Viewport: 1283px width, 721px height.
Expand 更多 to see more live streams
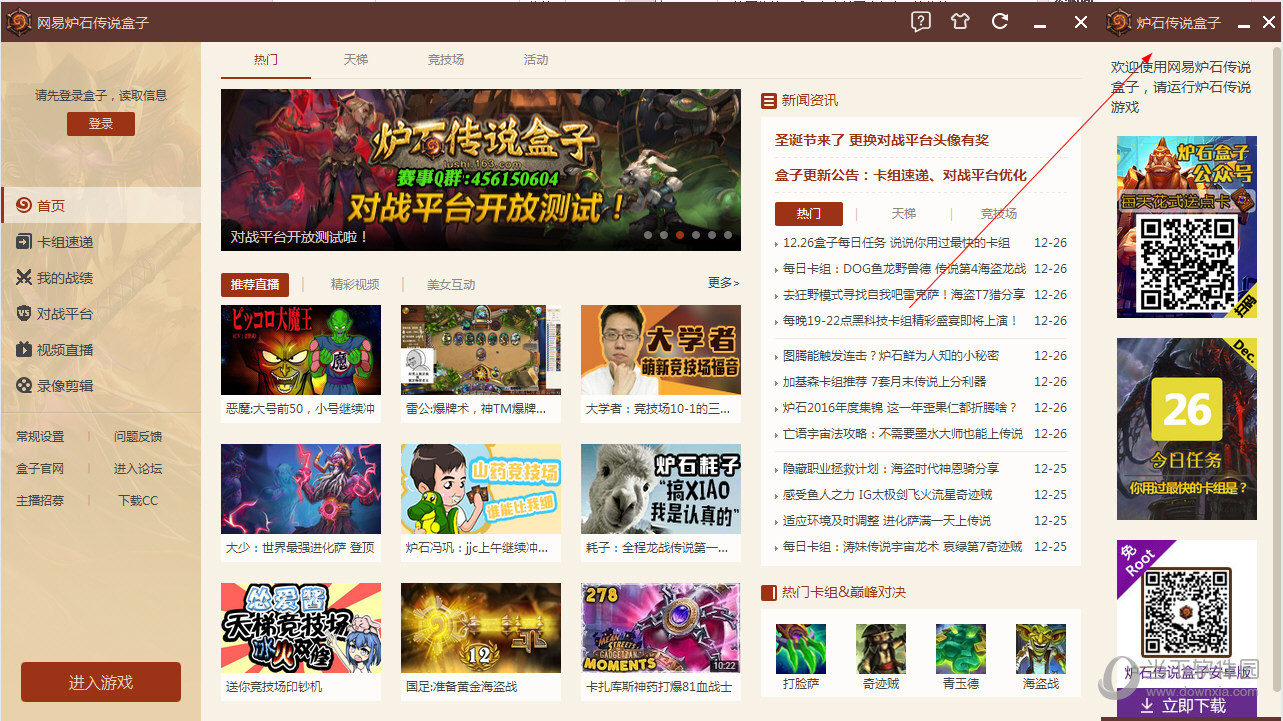722,283
